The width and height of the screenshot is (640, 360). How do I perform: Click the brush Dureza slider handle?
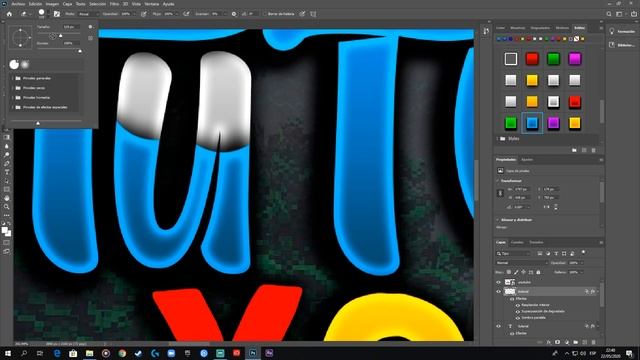(x=80, y=51)
